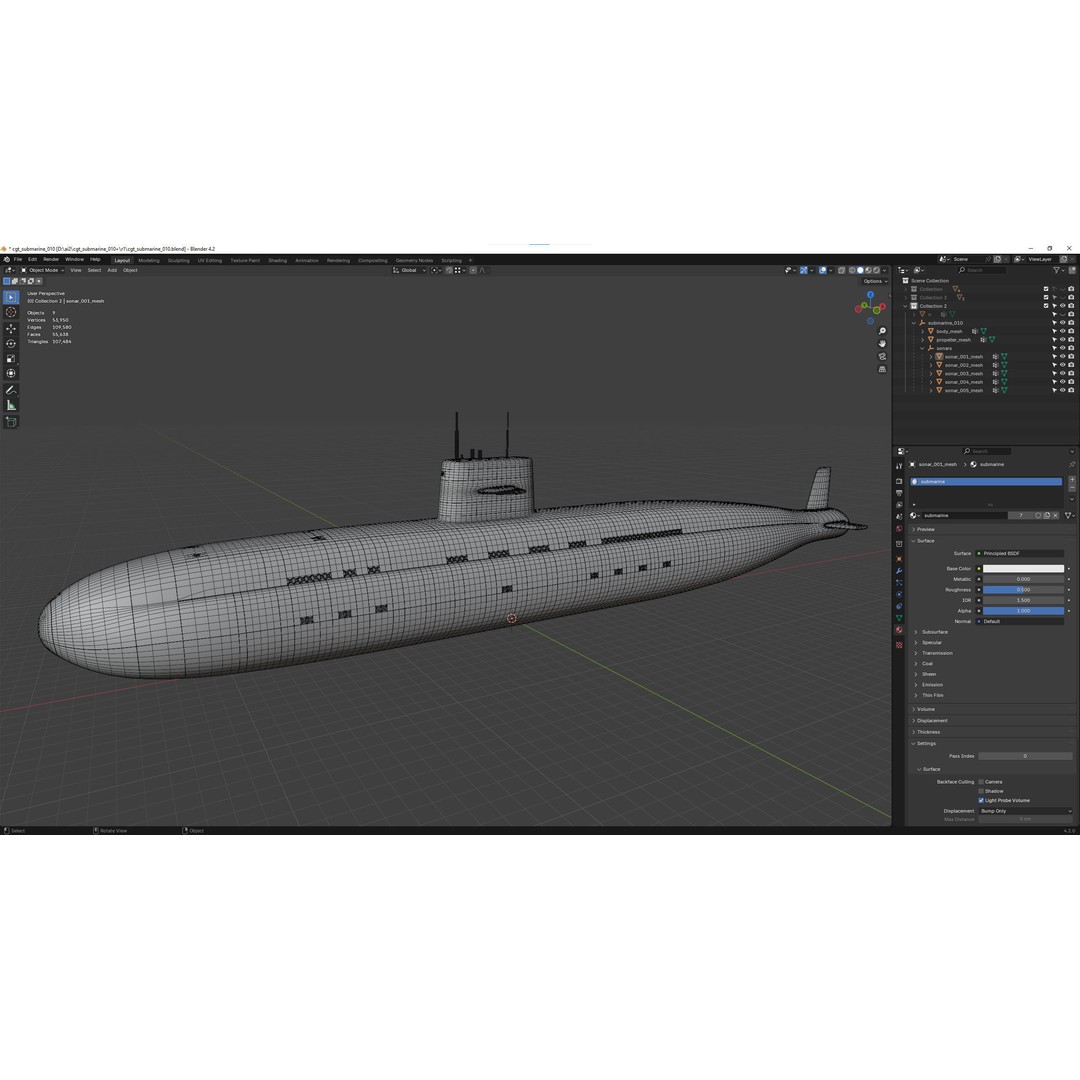Select the Rotate tool
This screenshot has height=1080, width=1080.
[11, 344]
